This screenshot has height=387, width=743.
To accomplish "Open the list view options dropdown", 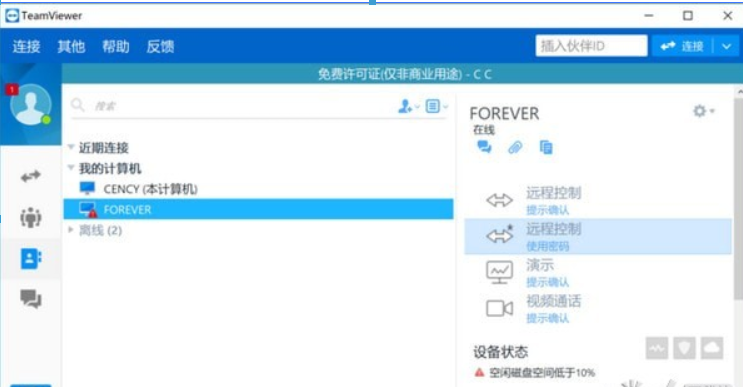I will (436, 106).
